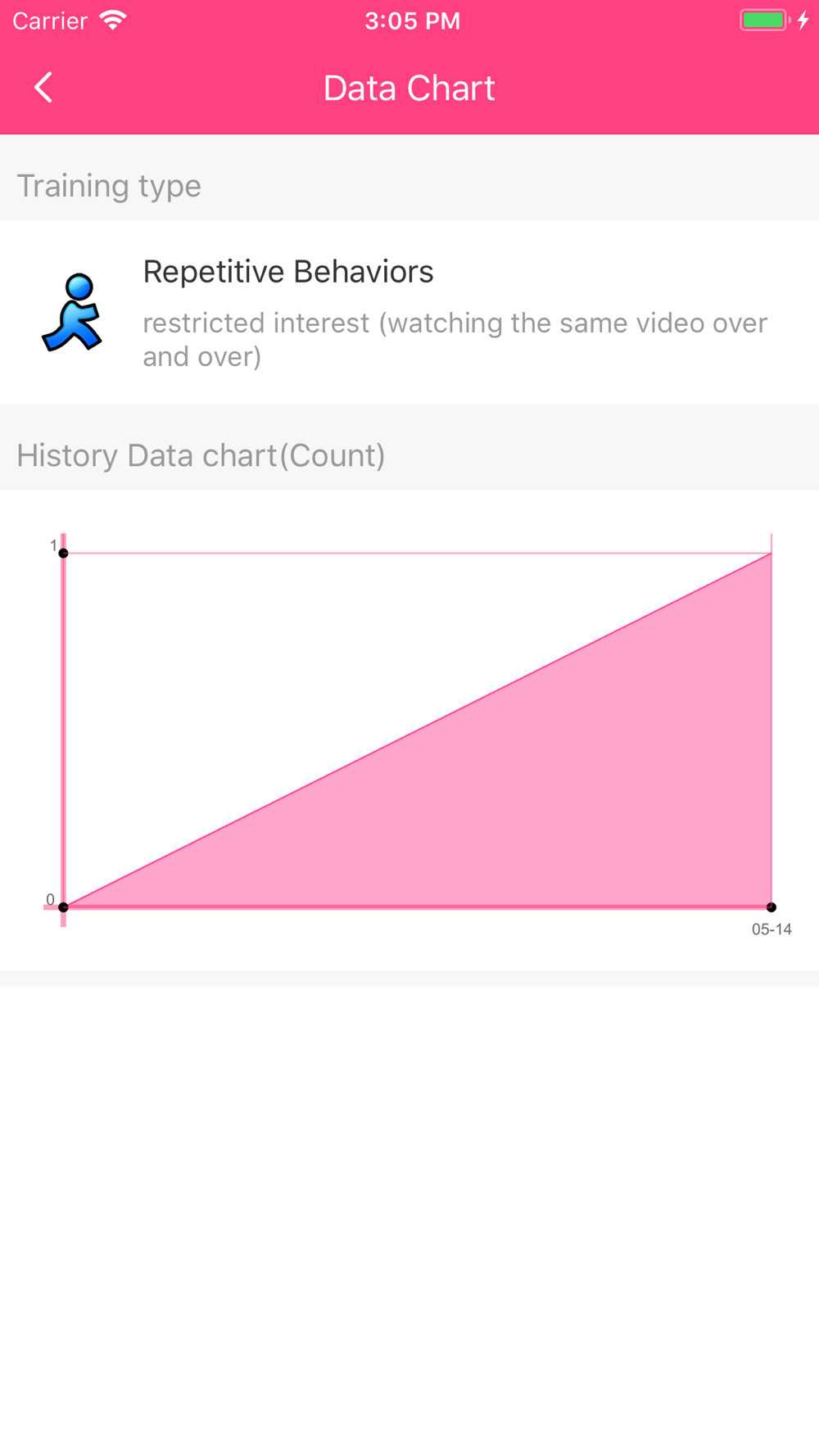Tap the 3:05 PM clock
The image size is (819, 1456).
click(412, 20)
